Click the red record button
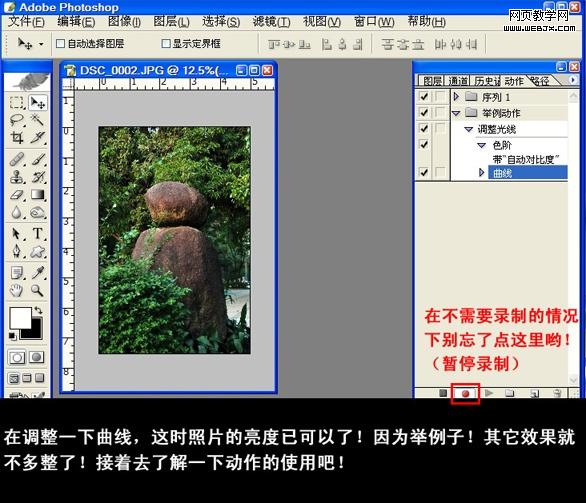This screenshot has height=503, width=586. 465,394
